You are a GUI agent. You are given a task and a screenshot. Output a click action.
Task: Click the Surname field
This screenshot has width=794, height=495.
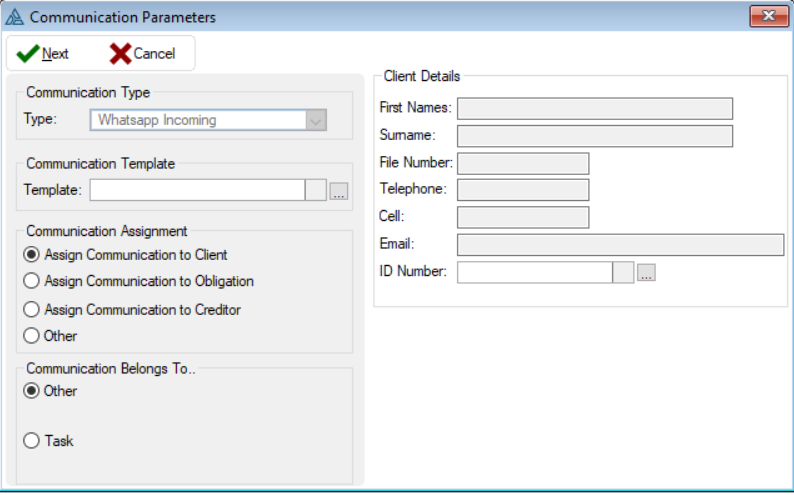tap(594, 136)
